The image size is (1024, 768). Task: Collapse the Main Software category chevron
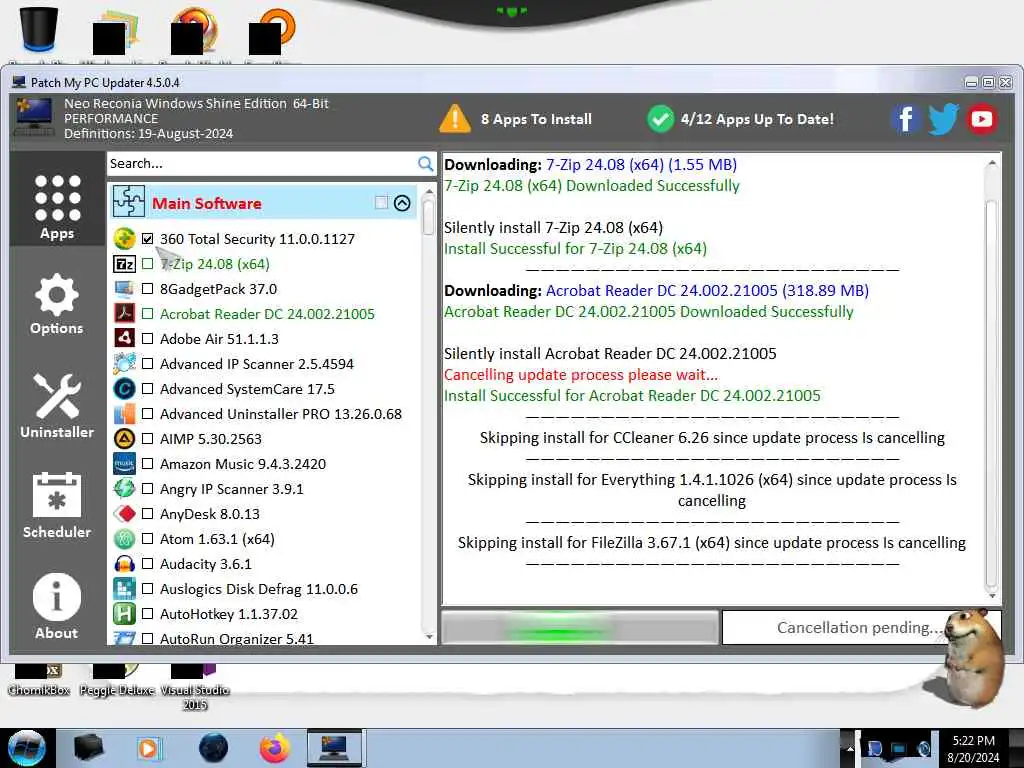(402, 203)
